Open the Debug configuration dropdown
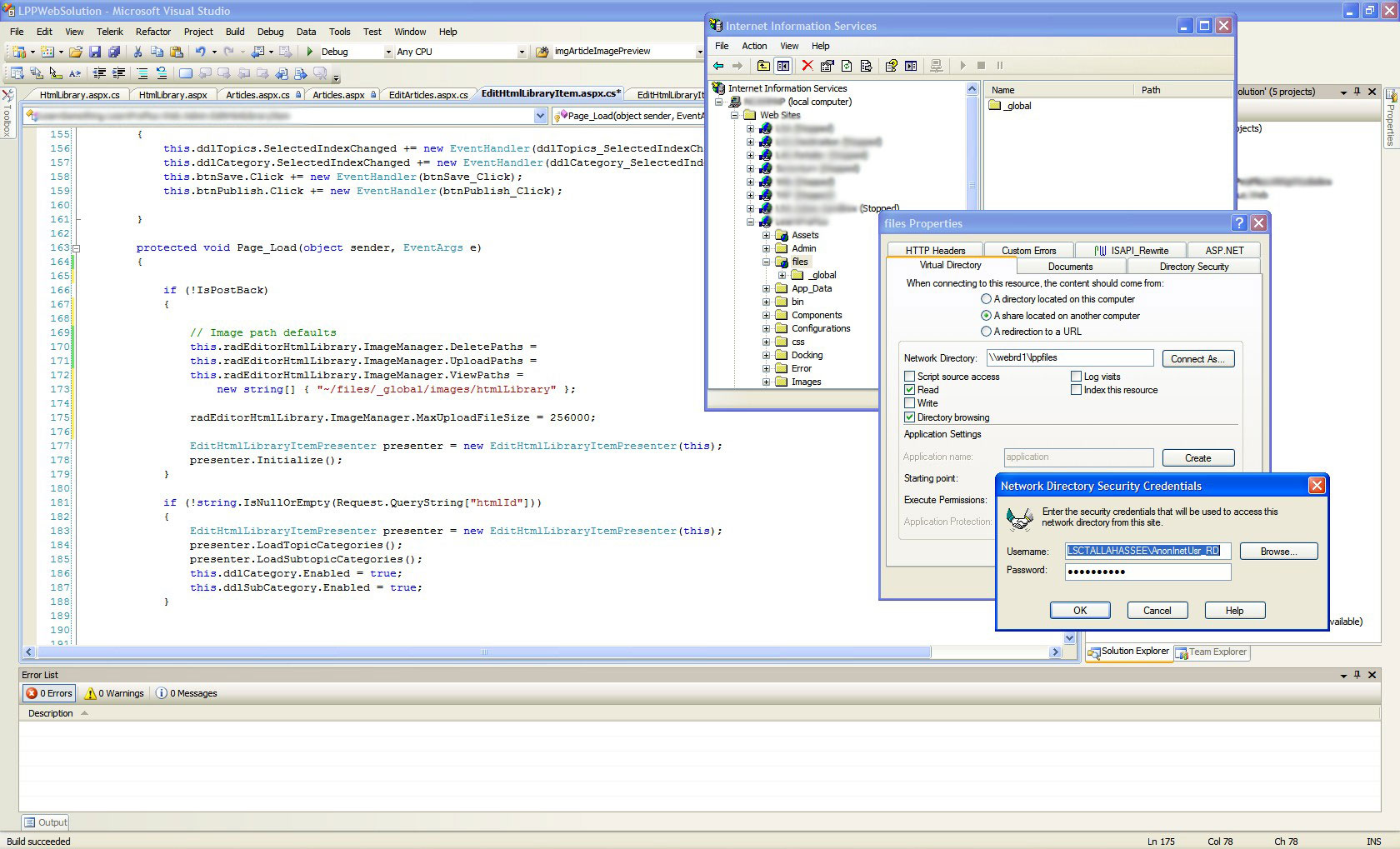 pyautogui.click(x=387, y=52)
